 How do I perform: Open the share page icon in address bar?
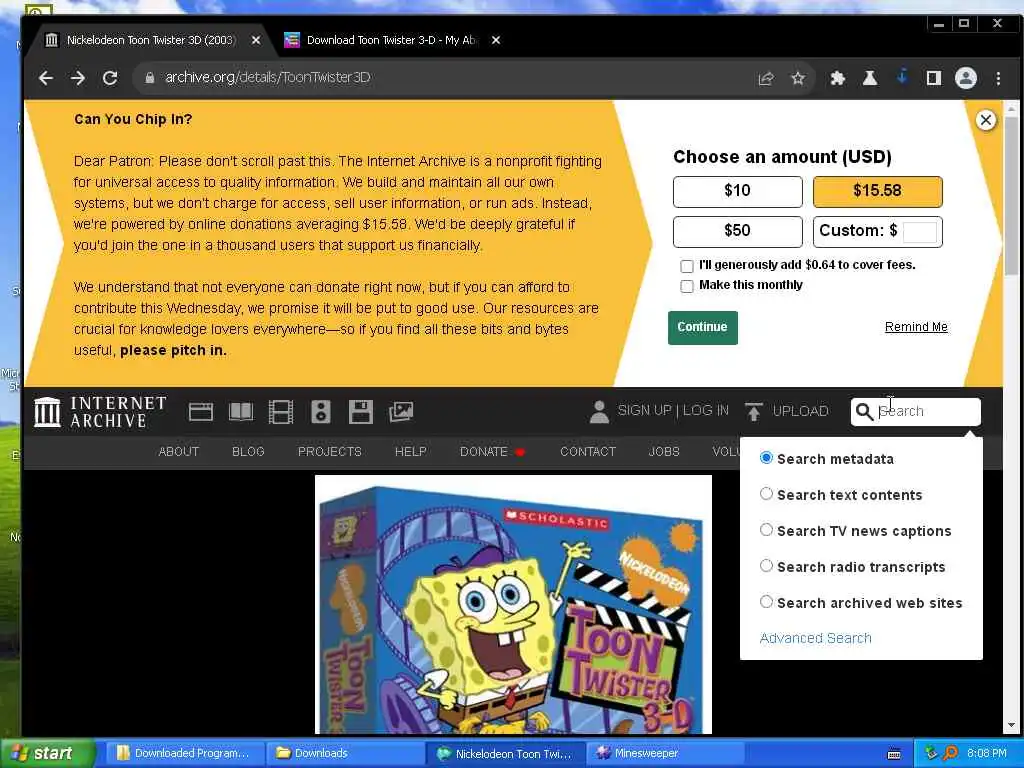(x=766, y=78)
